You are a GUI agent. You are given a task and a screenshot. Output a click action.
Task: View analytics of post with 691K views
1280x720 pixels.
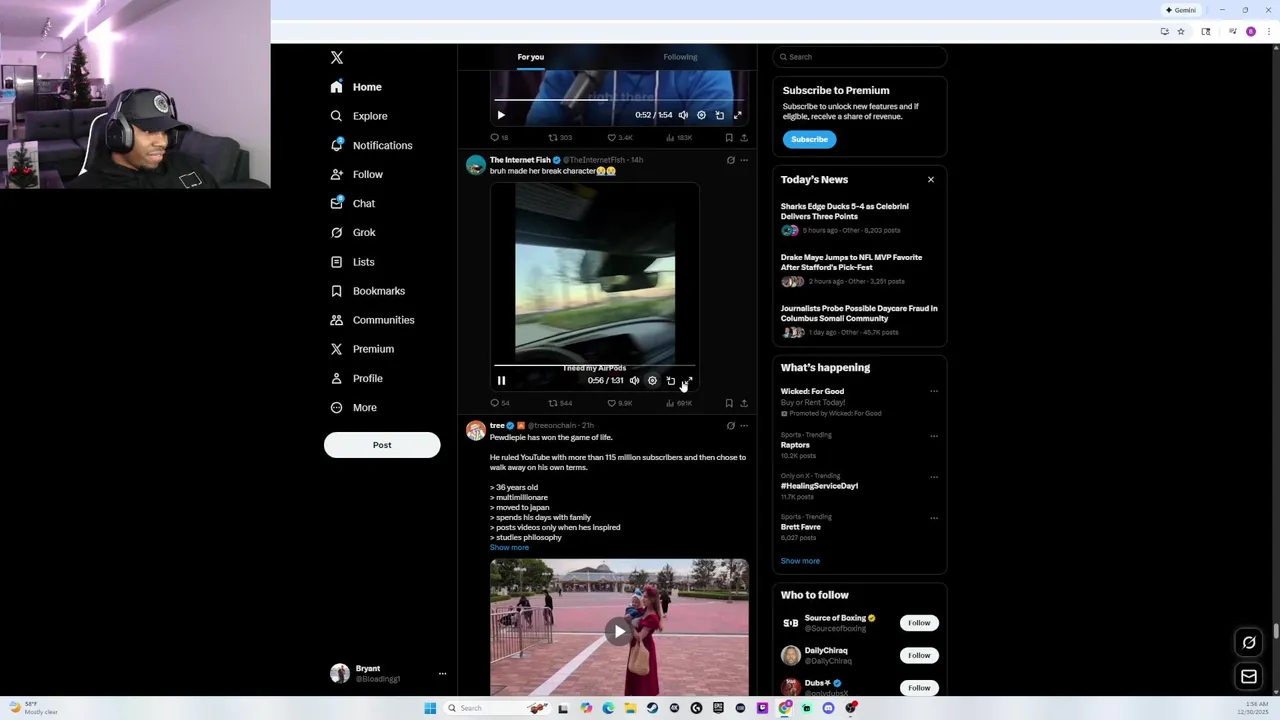(679, 403)
